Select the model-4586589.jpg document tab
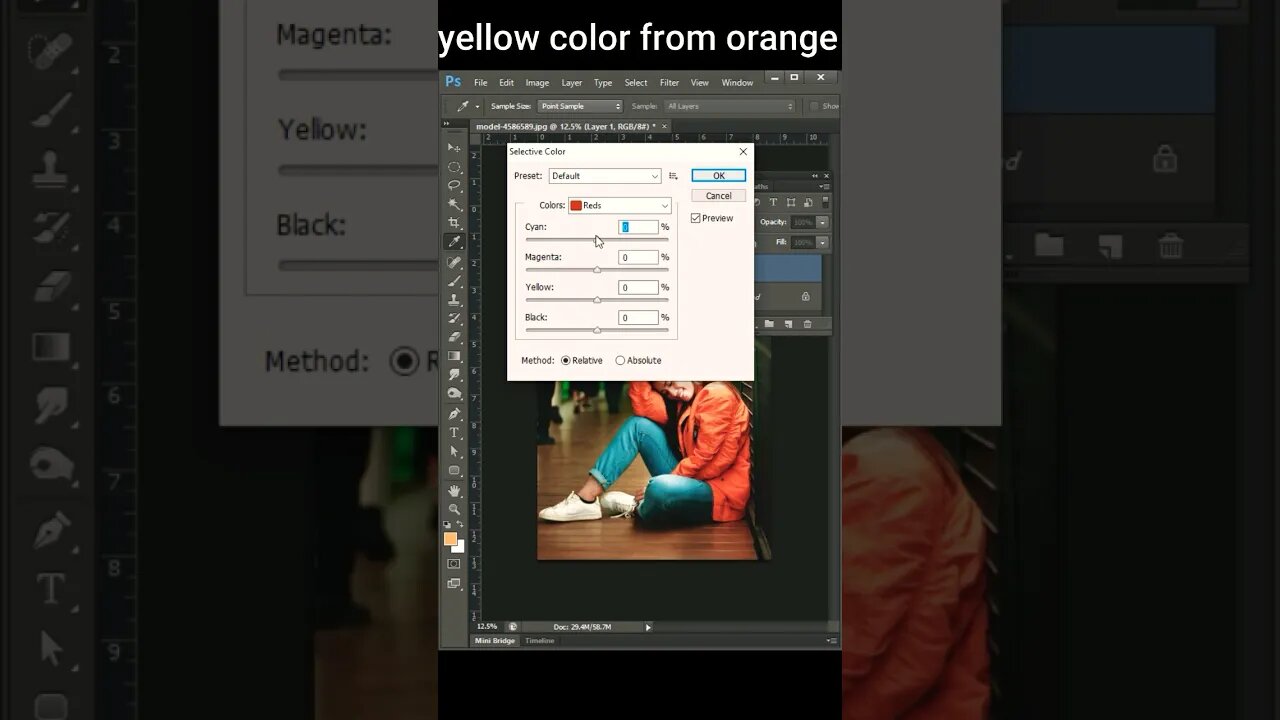 [570, 127]
